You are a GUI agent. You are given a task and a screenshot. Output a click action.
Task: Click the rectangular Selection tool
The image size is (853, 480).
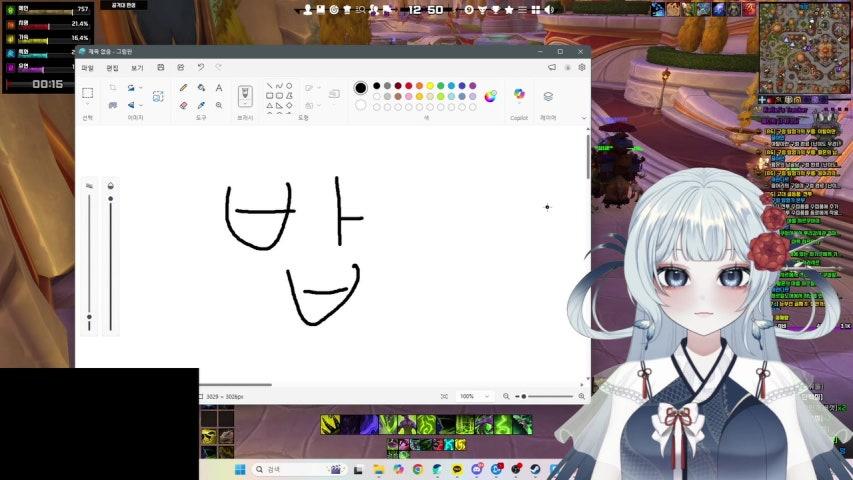point(88,93)
